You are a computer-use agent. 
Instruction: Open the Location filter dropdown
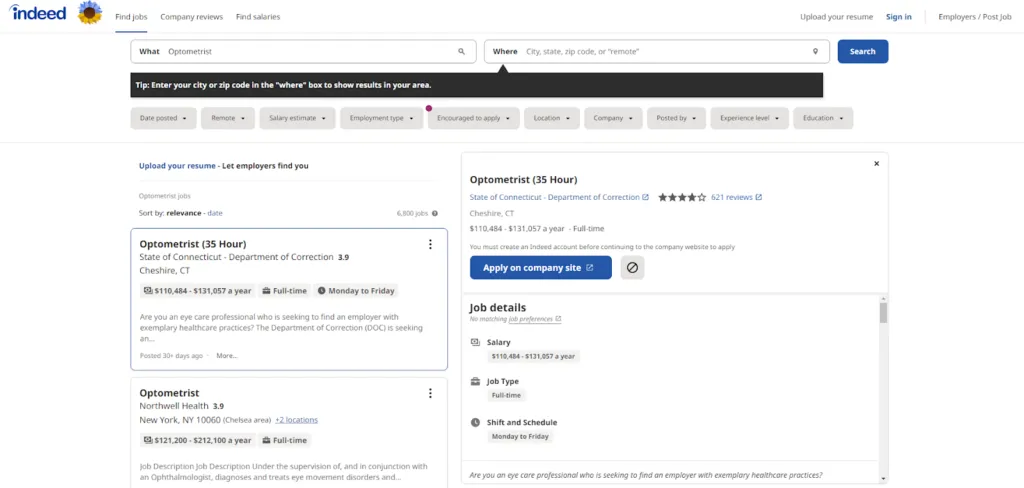point(552,118)
